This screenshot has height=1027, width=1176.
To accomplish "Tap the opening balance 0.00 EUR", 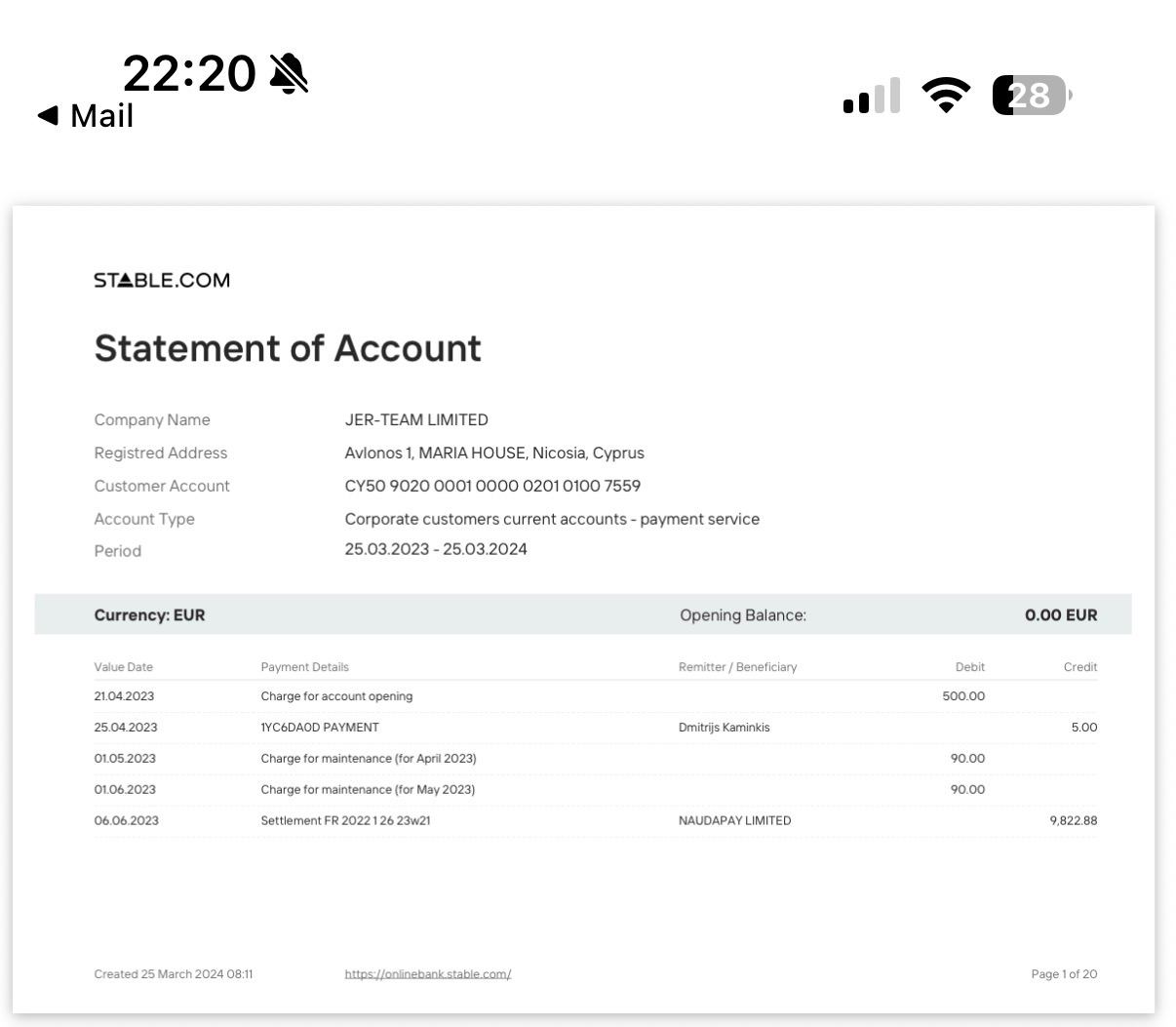I will (x=1061, y=615).
